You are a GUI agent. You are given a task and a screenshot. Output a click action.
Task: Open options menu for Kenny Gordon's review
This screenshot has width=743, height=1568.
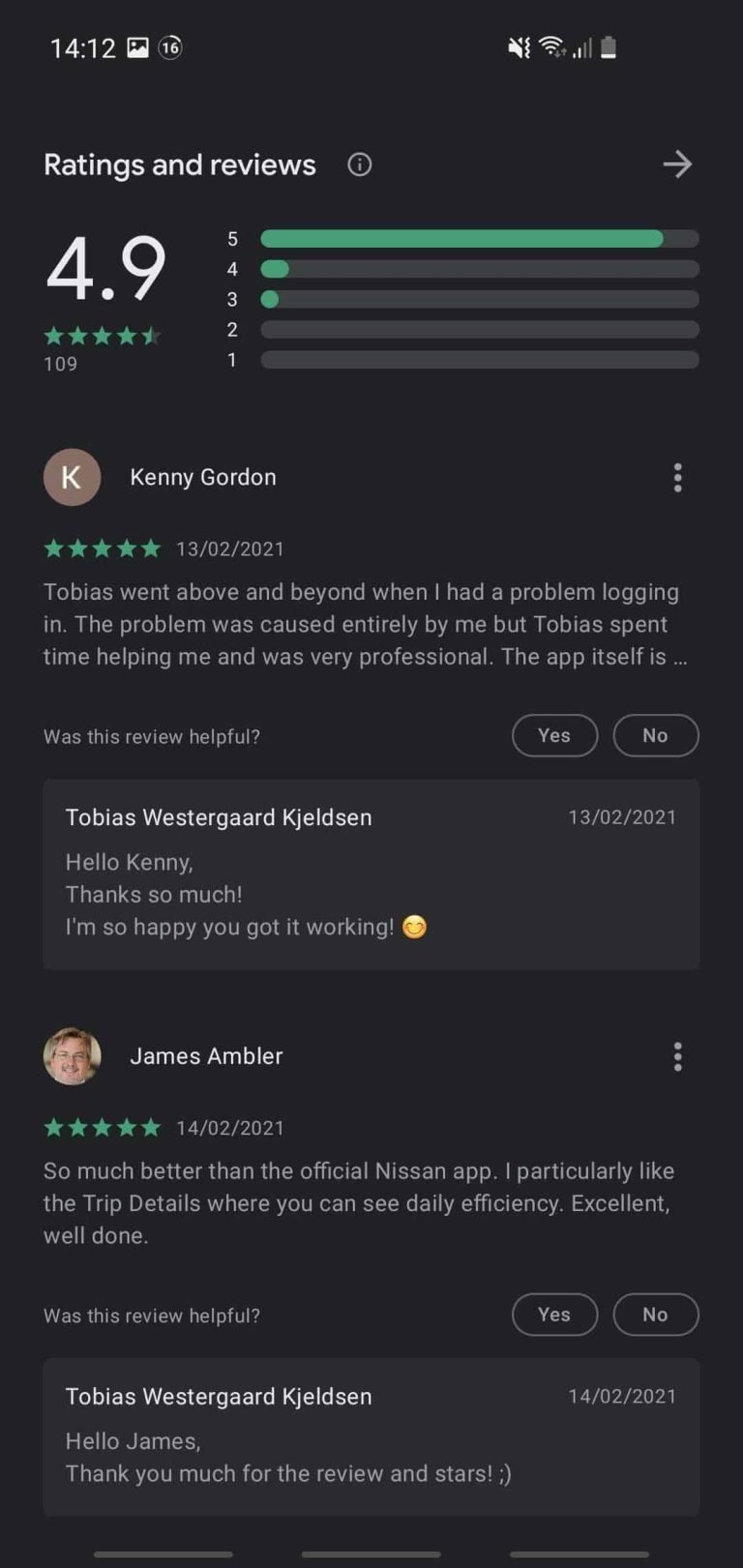pyautogui.click(x=677, y=478)
